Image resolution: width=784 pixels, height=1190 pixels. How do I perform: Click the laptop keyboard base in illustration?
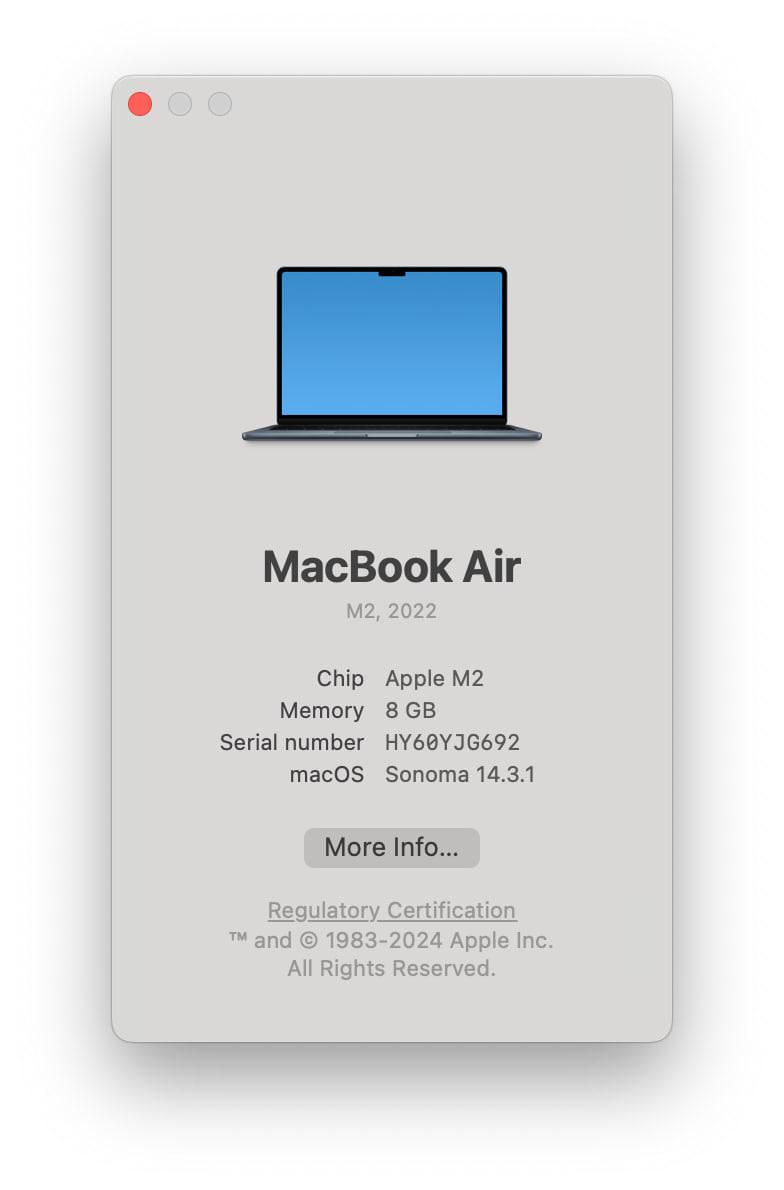tap(391, 433)
